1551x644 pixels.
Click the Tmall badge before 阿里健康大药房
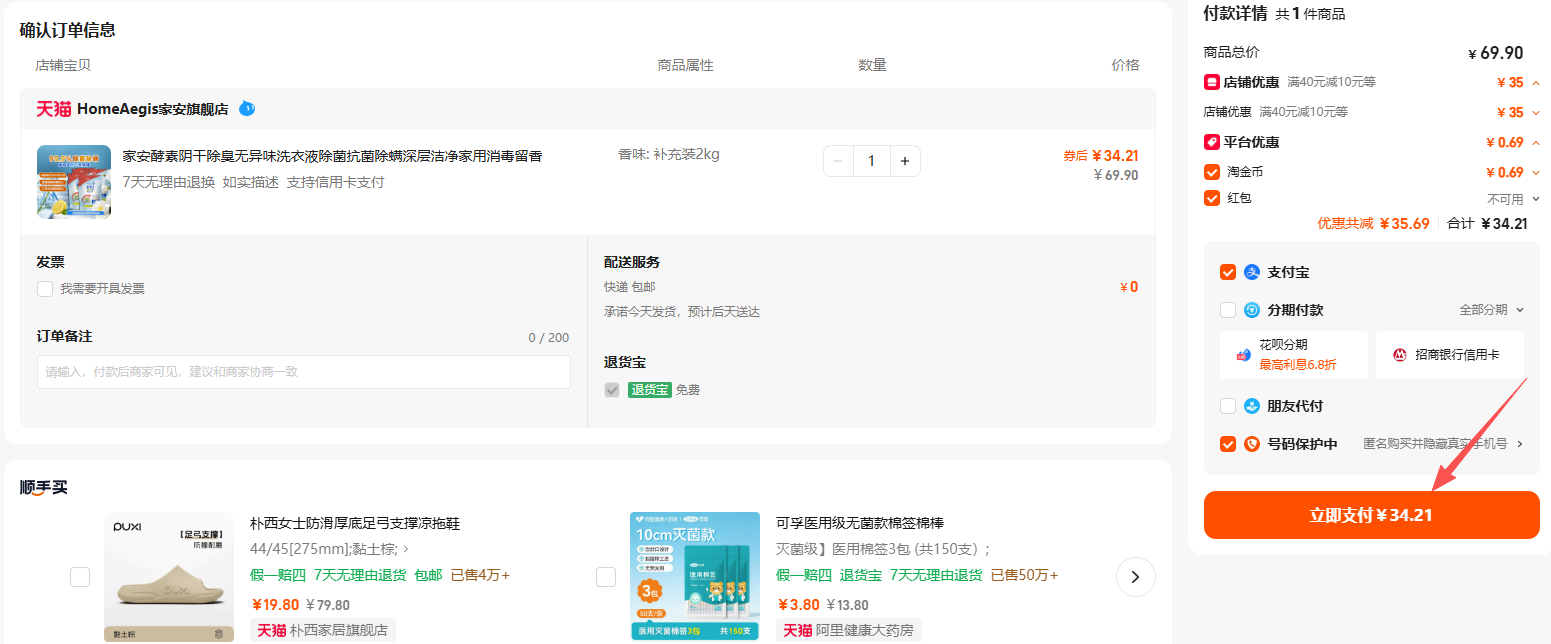click(797, 630)
